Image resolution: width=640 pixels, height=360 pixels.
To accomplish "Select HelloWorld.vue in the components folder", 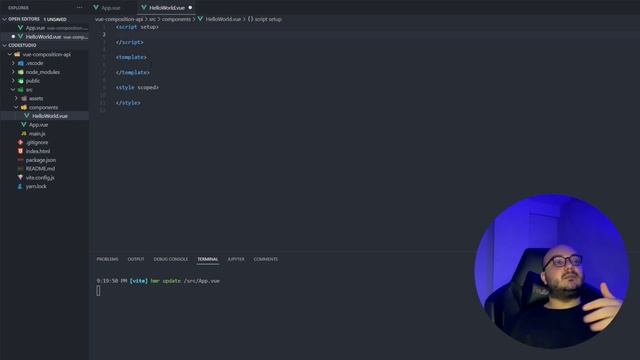I will coord(50,116).
